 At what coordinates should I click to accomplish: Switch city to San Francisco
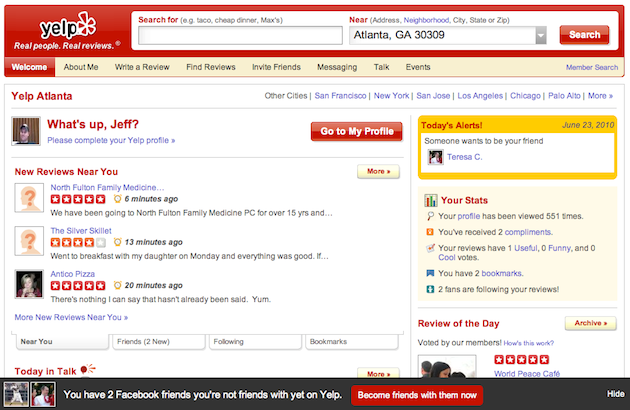(340, 96)
